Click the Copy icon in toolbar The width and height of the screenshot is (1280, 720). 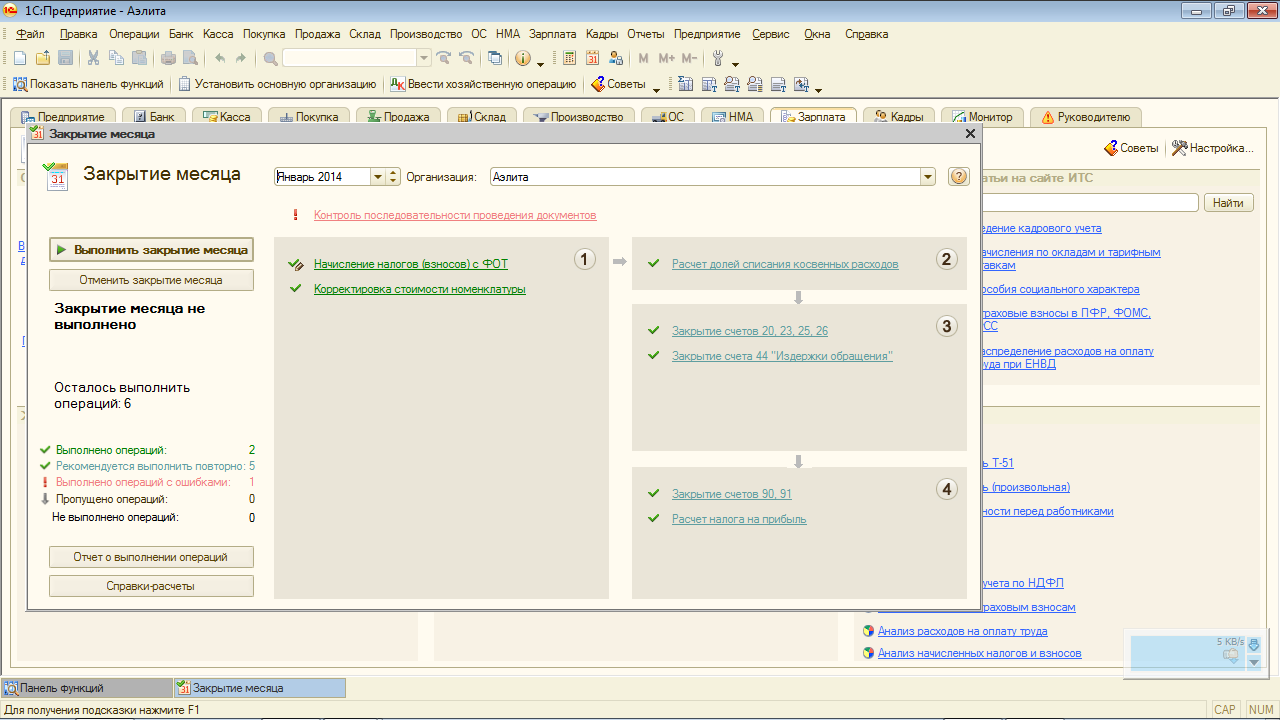click(116, 58)
